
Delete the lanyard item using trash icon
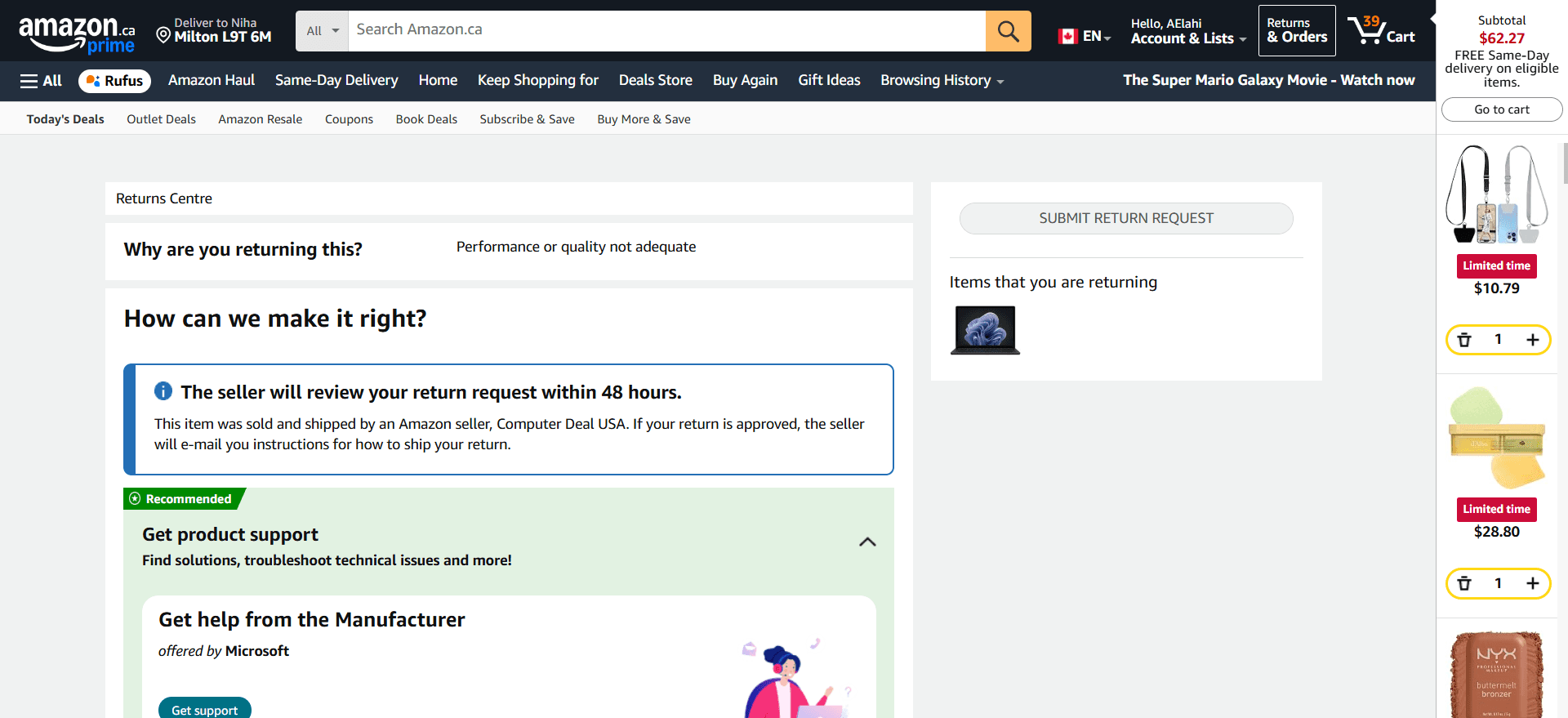click(1464, 340)
